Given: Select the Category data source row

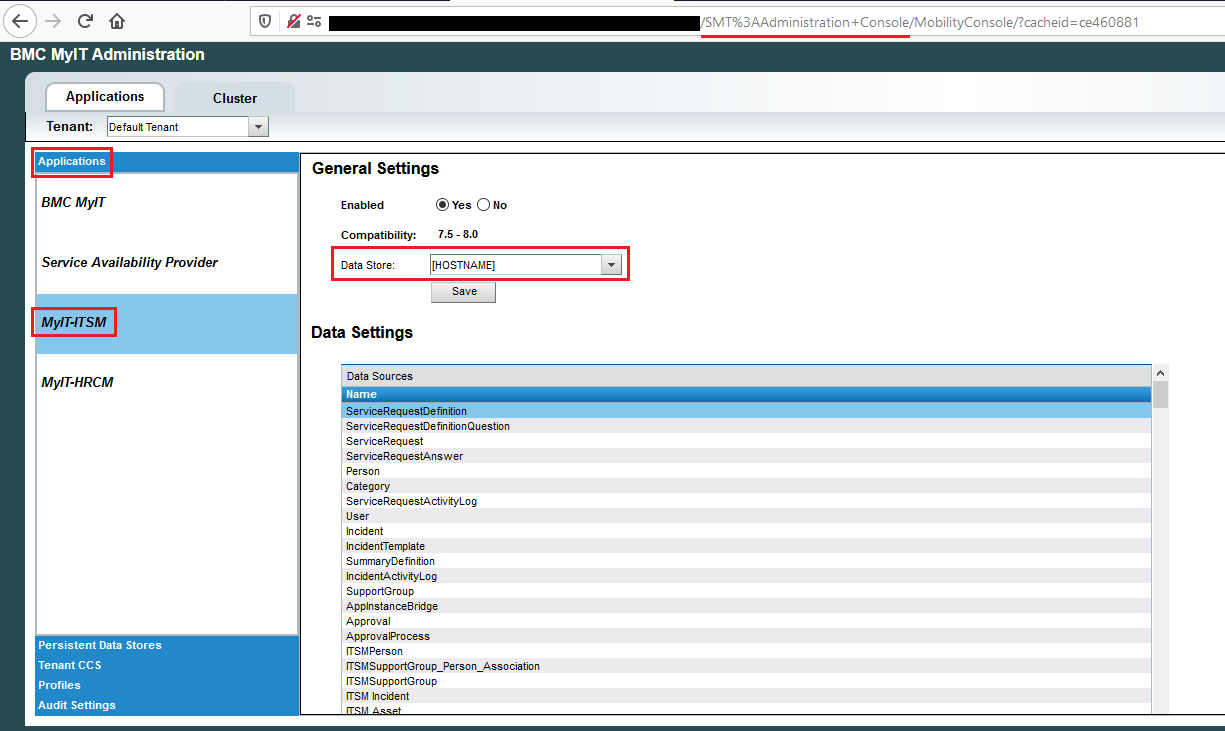Looking at the screenshot, I should [747, 486].
